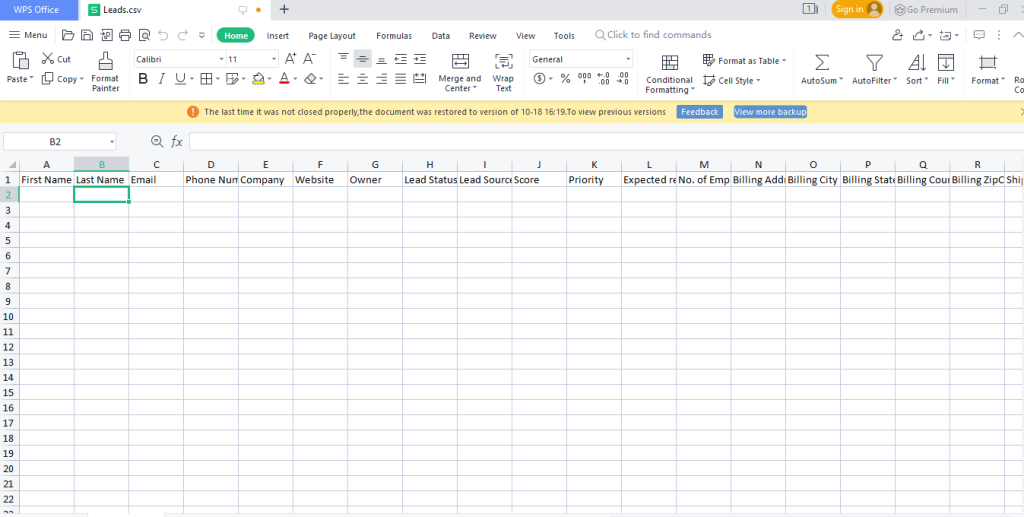Increase font size with the A+ icon

pos(291,59)
